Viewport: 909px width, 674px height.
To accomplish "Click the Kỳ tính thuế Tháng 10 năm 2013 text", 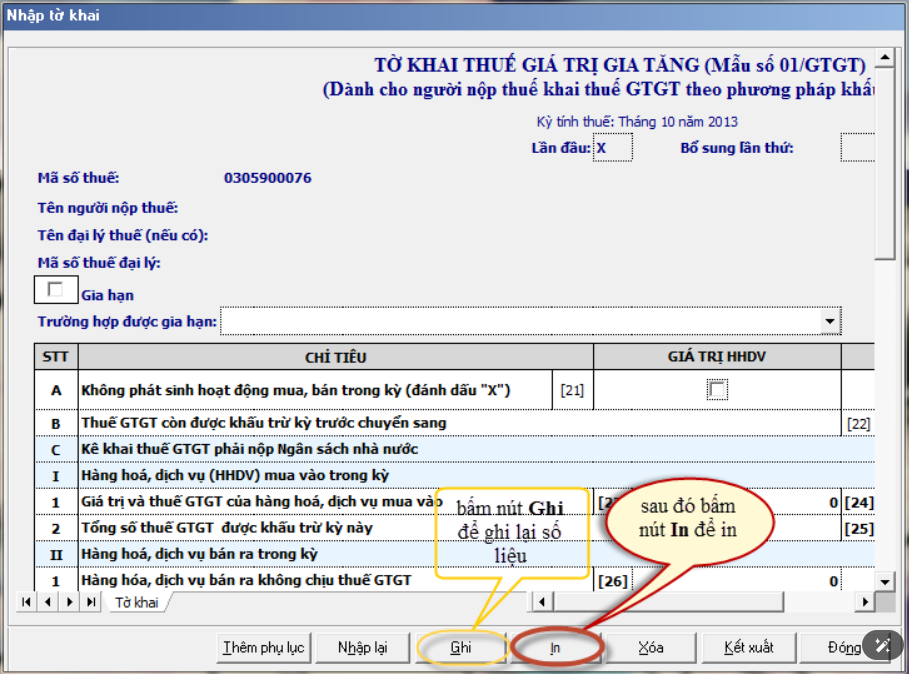I will (637, 122).
